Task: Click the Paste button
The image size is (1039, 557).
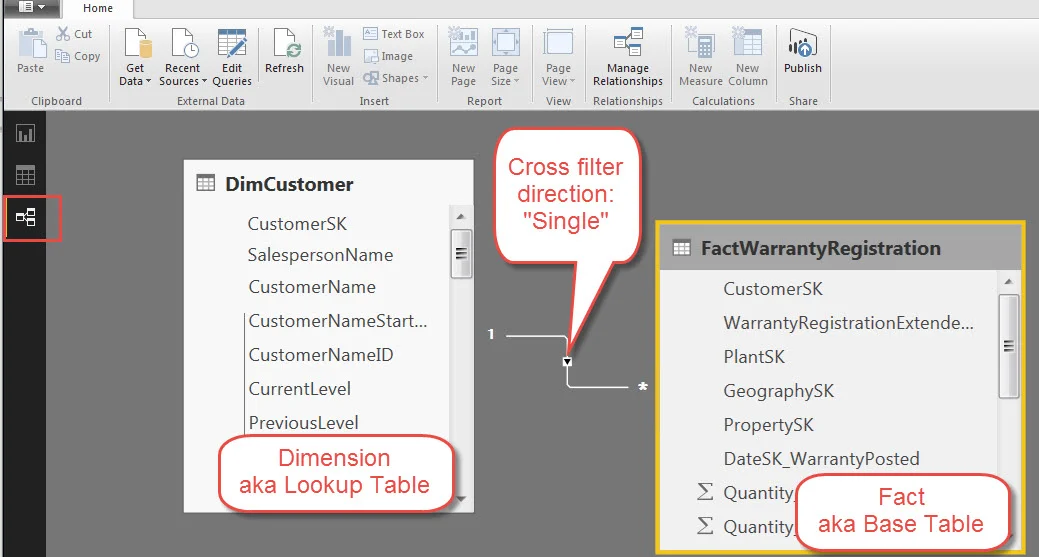Action: coord(30,52)
